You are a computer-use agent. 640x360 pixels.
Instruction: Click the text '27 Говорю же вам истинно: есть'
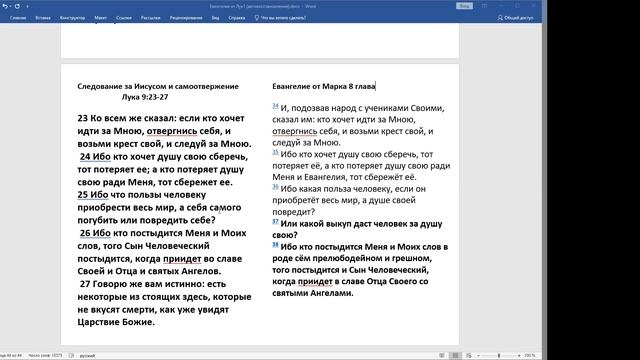pos(153,284)
